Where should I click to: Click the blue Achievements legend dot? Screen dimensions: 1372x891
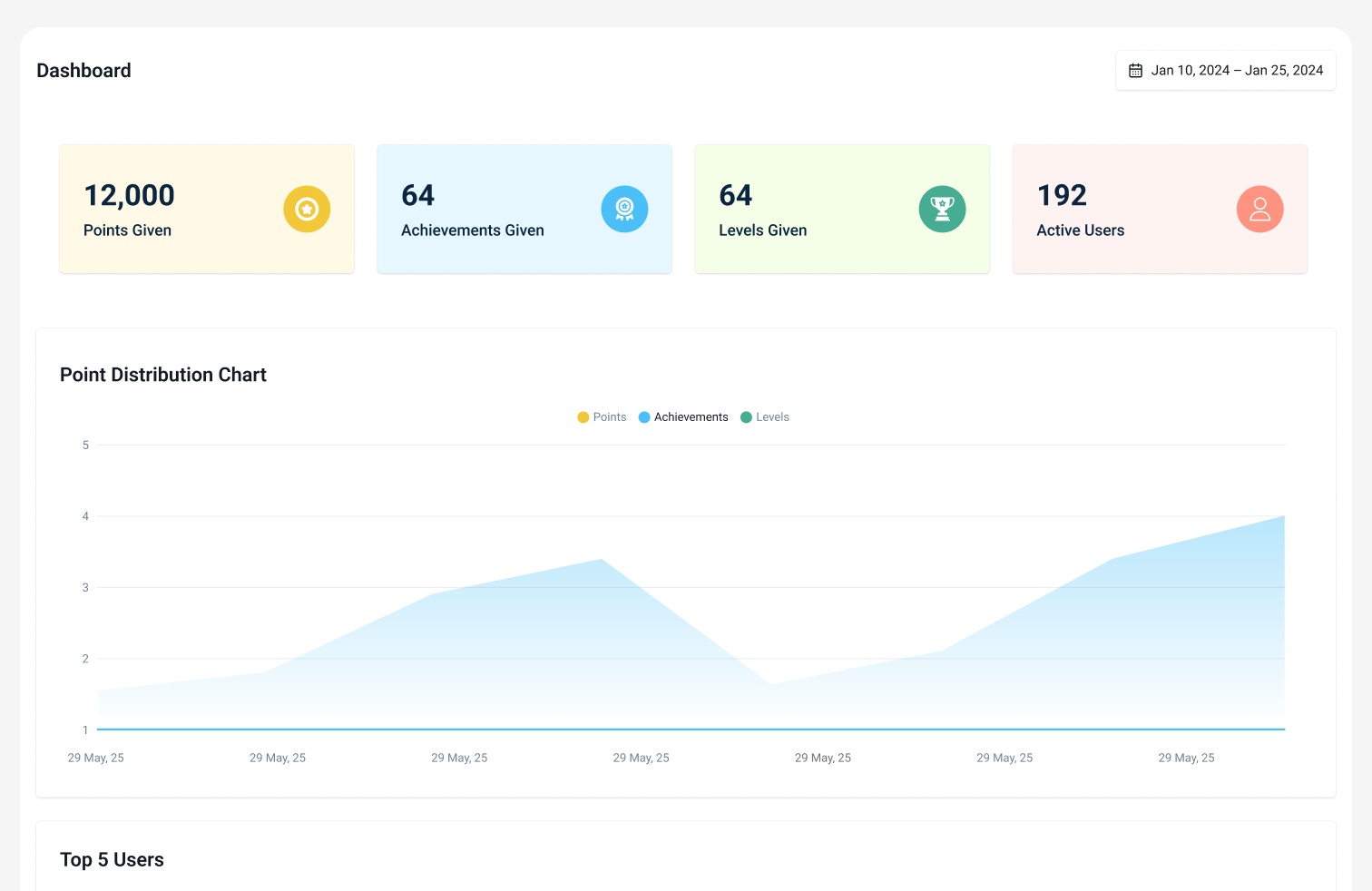pos(644,416)
